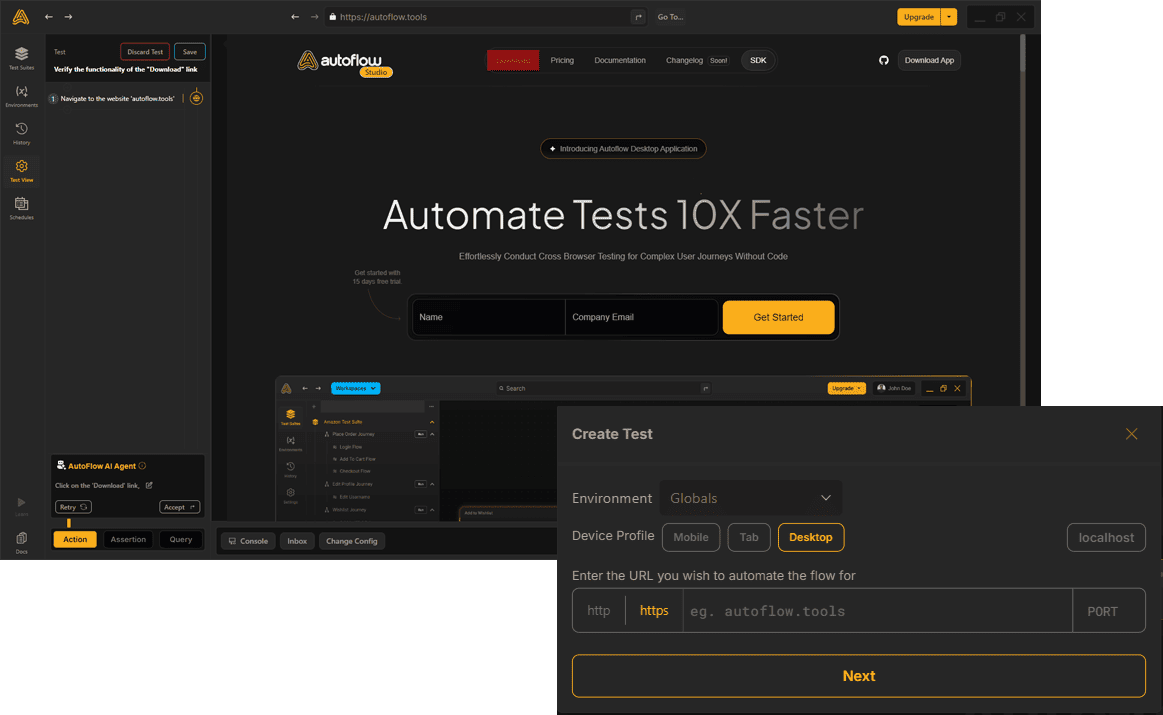Open the Workspaces dropdown in the preview image
Screen dimensions: 1163x715
pyautogui.click(x=355, y=388)
